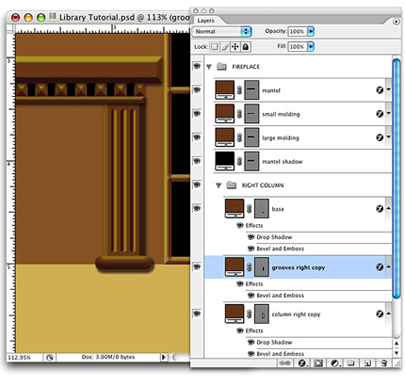Open the Layers panel options menu button
Screen dimensions: 405x385
tap(396, 22)
